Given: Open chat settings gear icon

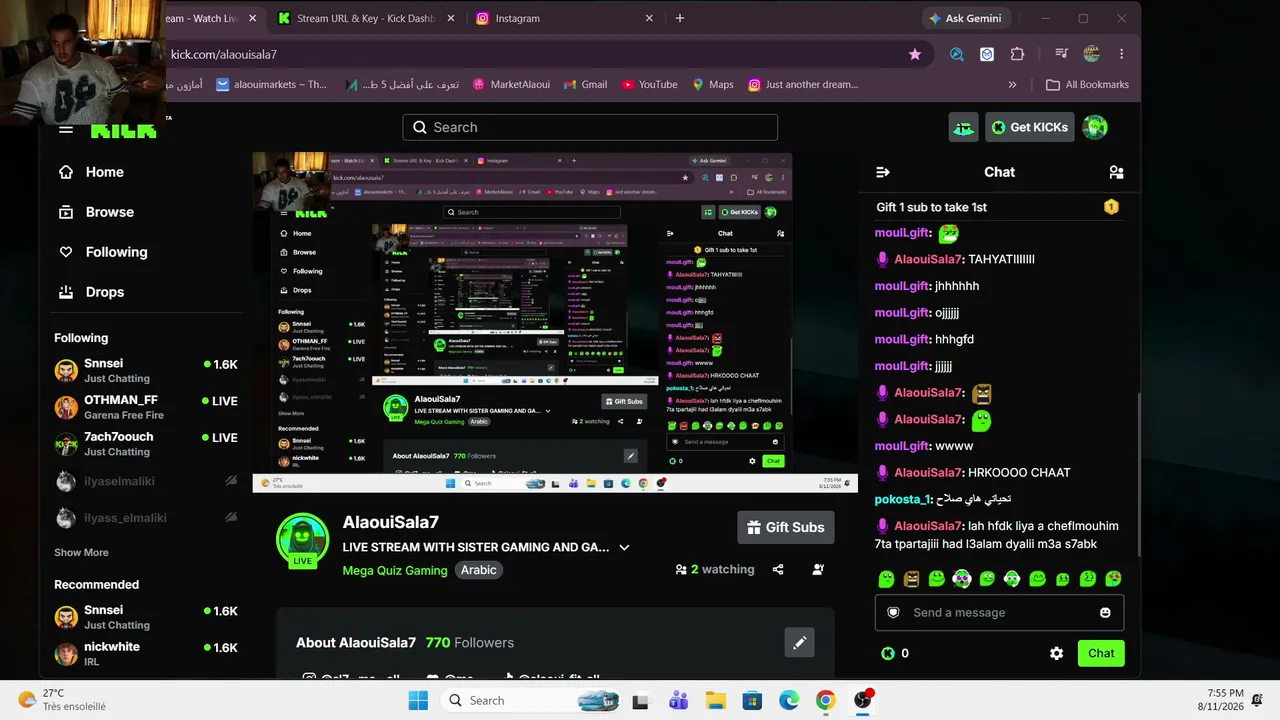Looking at the screenshot, I should click(x=1056, y=653).
